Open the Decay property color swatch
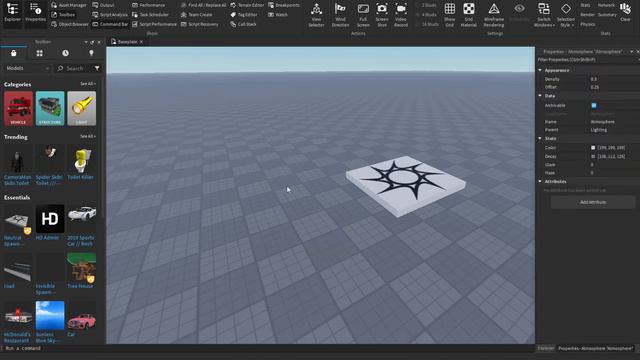Screen dimensions: 640x360 coord(593,156)
